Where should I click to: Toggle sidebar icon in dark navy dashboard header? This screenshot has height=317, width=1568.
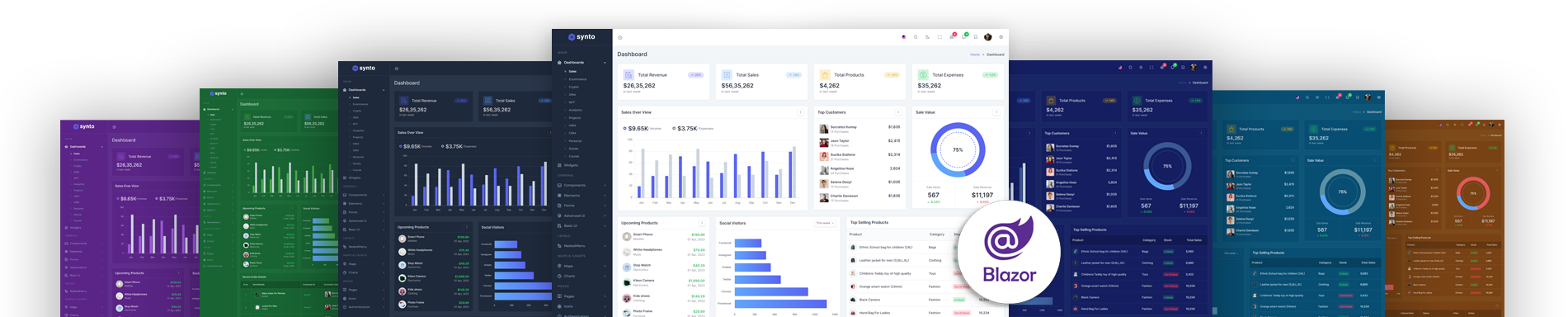397,69
